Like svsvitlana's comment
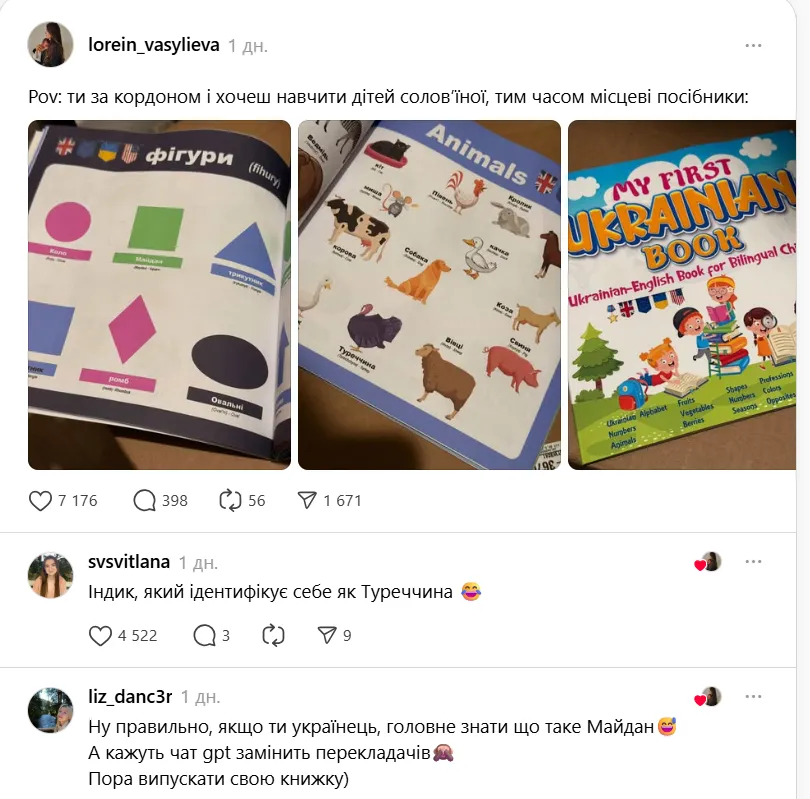 (100, 636)
